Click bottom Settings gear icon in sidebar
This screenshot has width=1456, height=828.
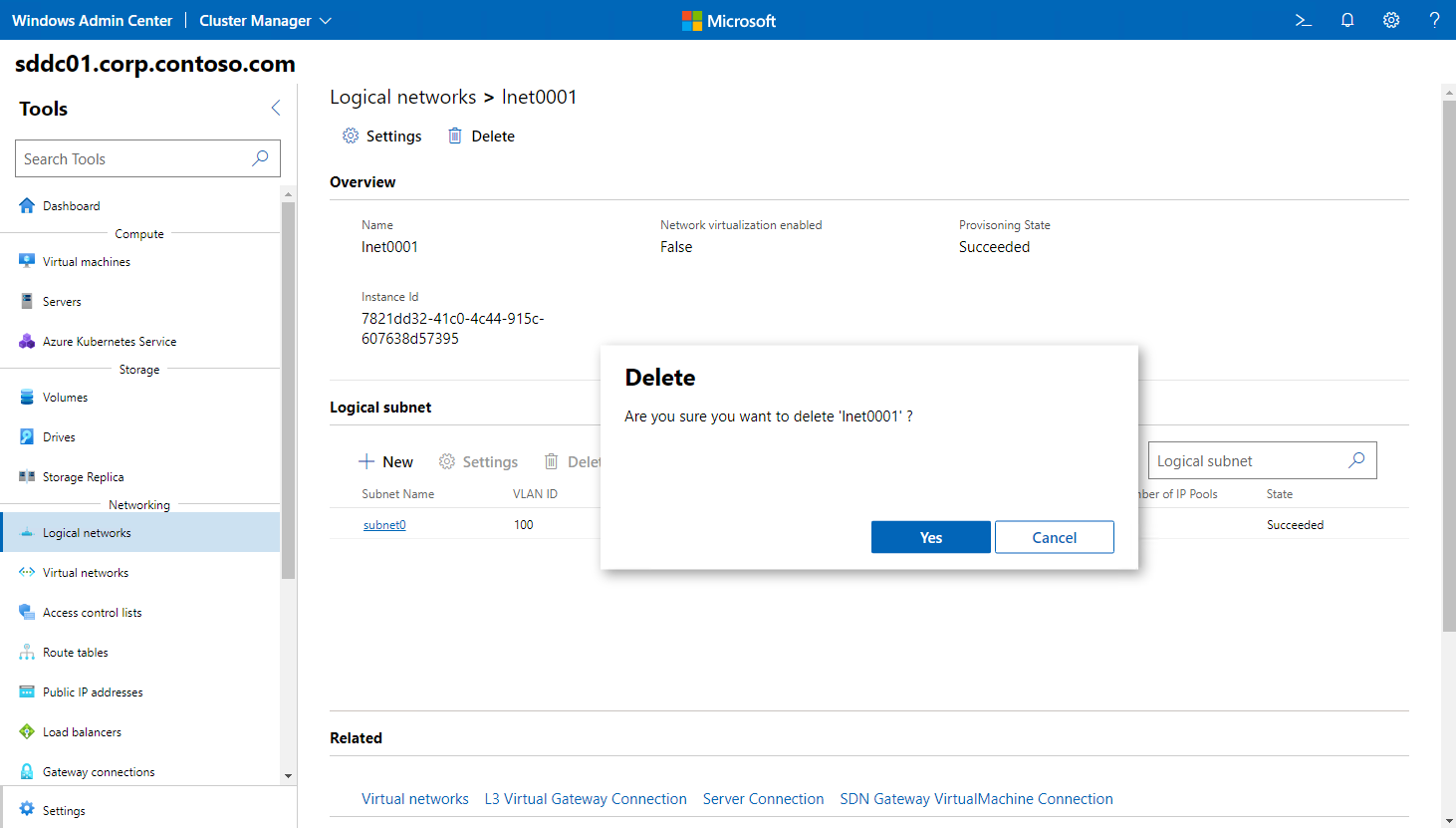tap(27, 809)
